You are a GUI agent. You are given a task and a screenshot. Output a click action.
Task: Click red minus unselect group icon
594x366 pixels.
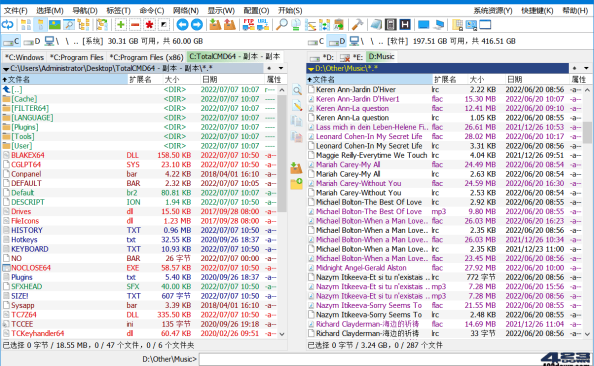coord(135,25)
